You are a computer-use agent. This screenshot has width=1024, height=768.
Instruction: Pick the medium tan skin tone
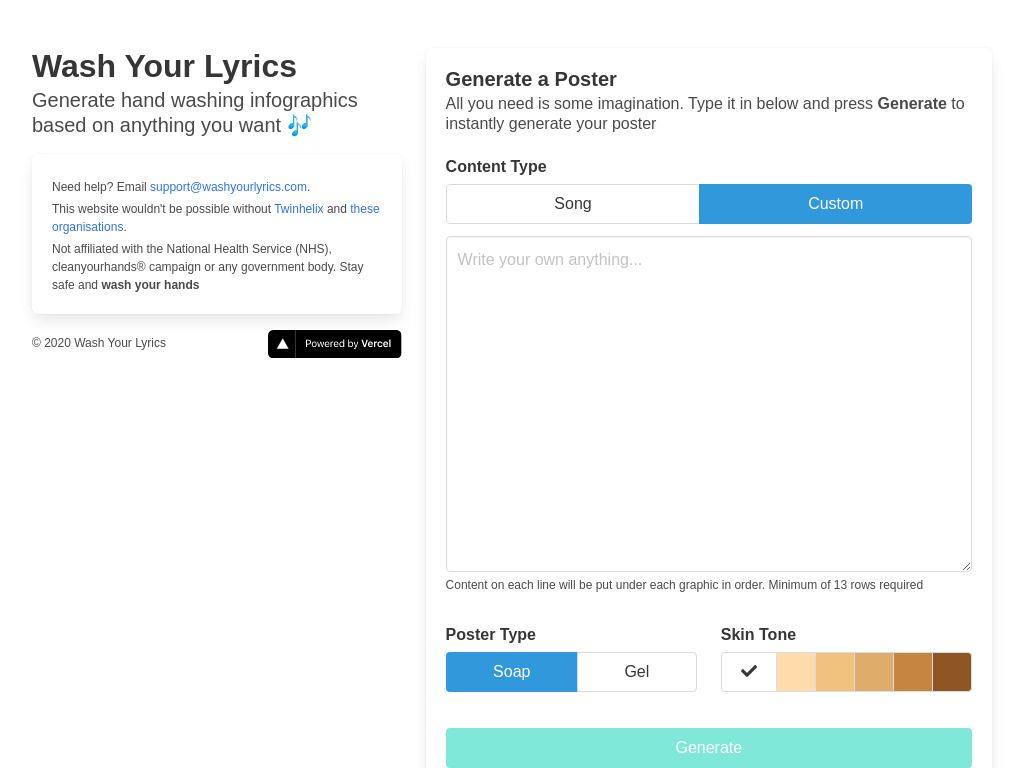(x=874, y=671)
